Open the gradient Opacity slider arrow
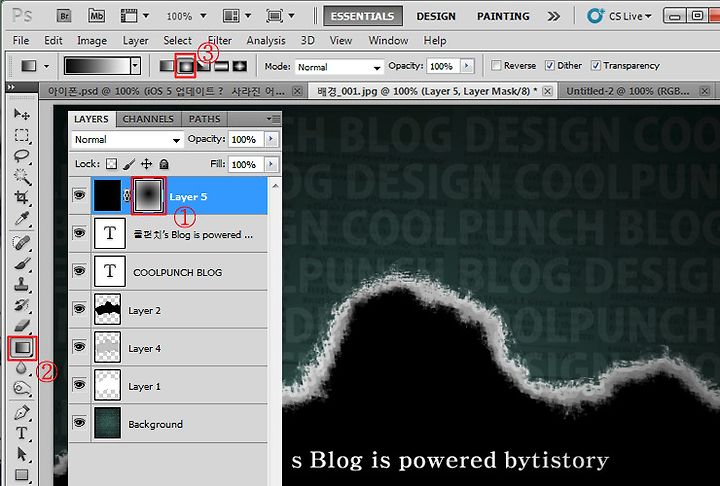The height and width of the screenshot is (486, 720). click(467, 66)
